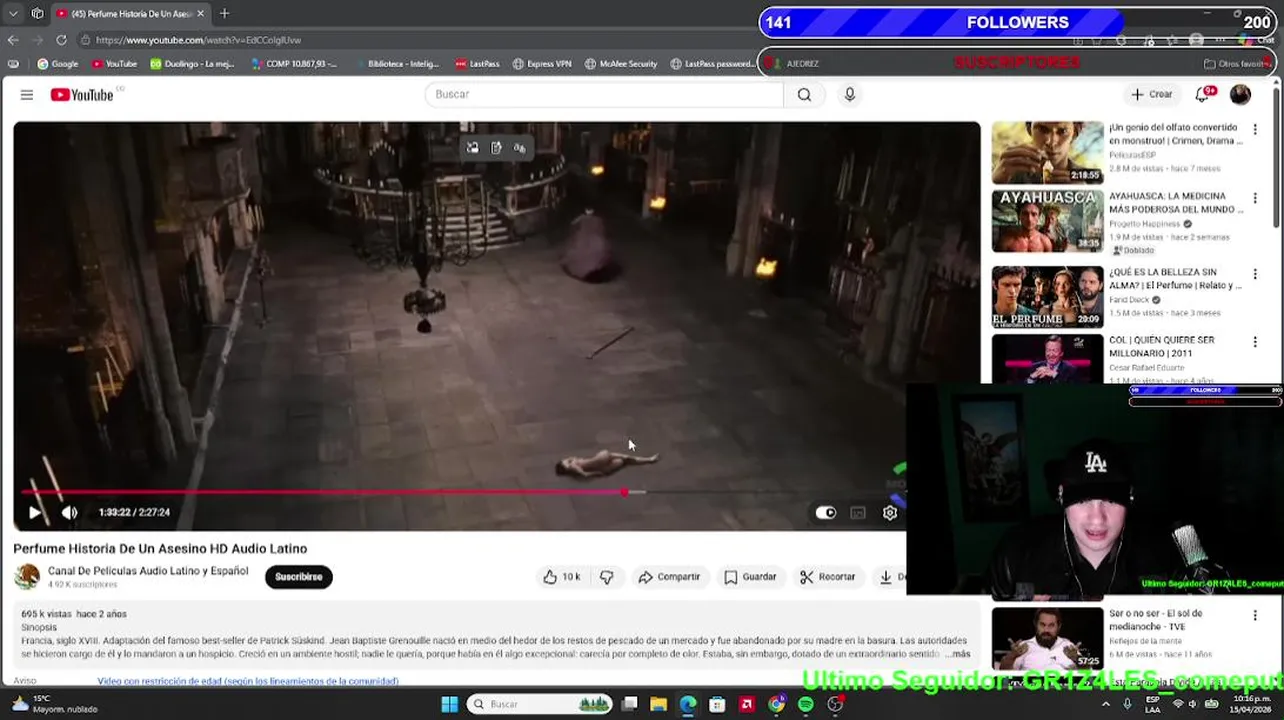The image size is (1284, 720).
Task: Open the Express VPN bookmark
Action: pyautogui.click(x=542, y=64)
